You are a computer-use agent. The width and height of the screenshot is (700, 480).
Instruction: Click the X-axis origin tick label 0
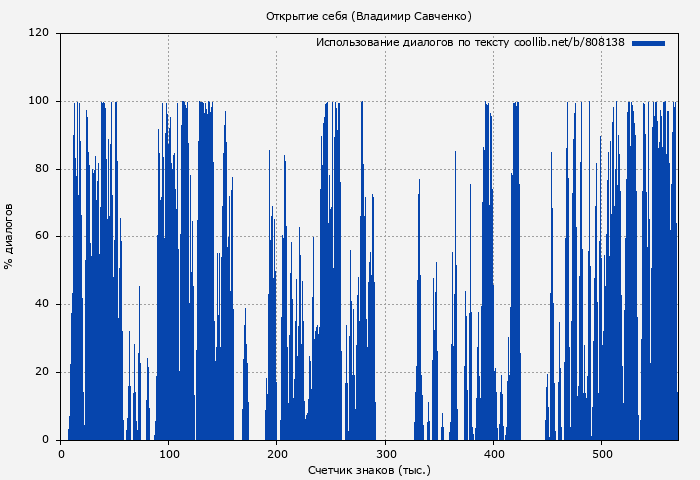(61, 454)
